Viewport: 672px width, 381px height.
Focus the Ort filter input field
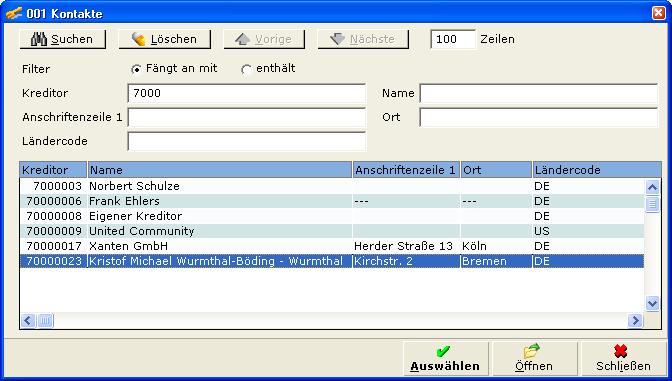(538, 117)
